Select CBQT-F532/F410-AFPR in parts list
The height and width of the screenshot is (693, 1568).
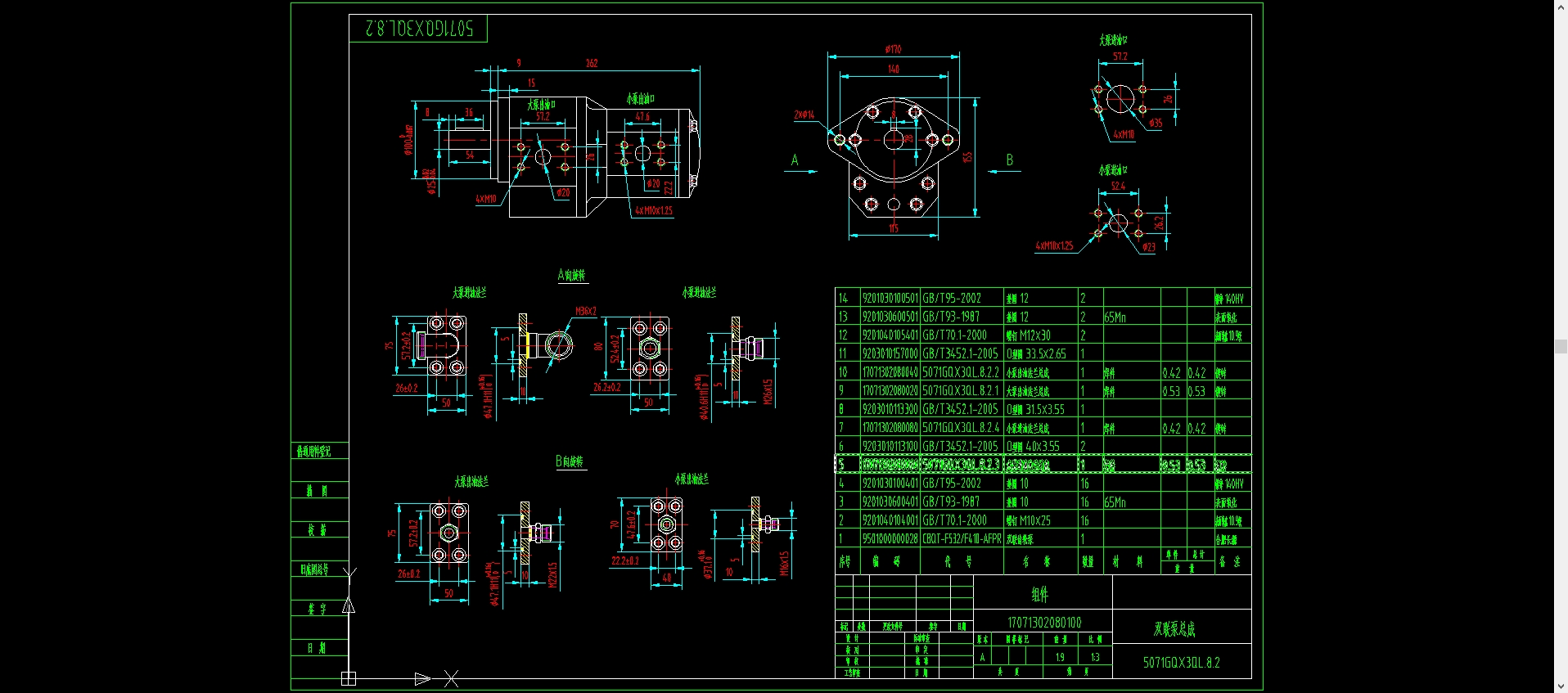(962, 539)
